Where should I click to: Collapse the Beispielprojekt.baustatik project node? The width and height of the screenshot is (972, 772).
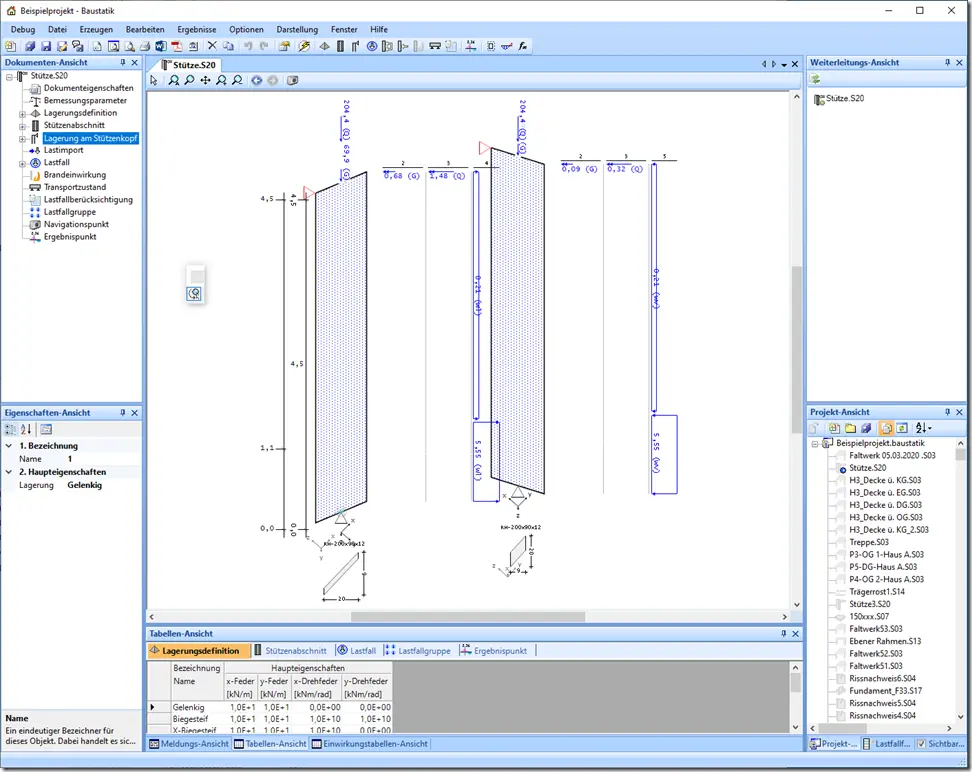click(x=815, y=444)
